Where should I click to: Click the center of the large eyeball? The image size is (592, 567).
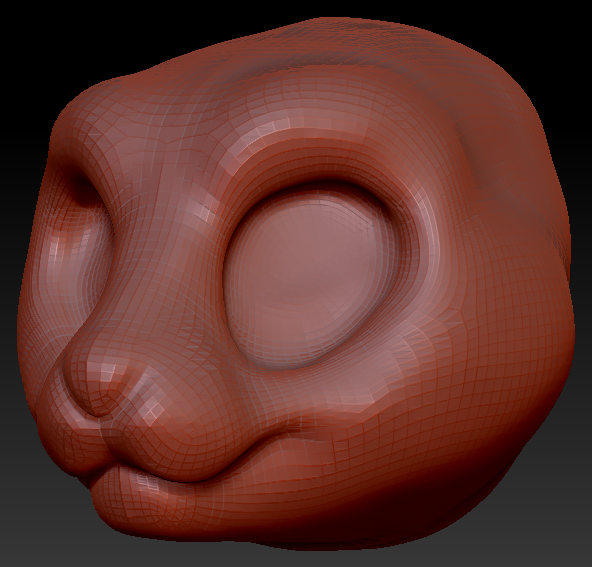pyautogui.click(x=310, y=274)
